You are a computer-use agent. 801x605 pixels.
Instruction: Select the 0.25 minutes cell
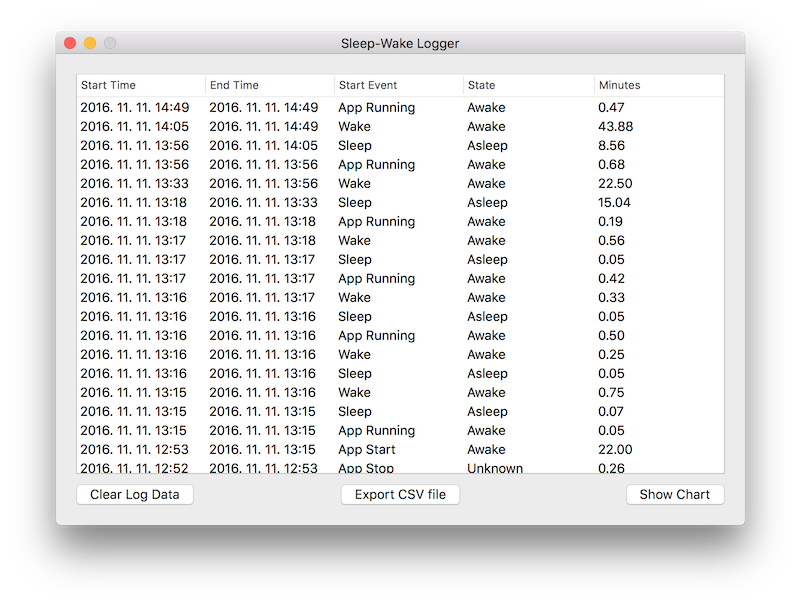[611, 354]
